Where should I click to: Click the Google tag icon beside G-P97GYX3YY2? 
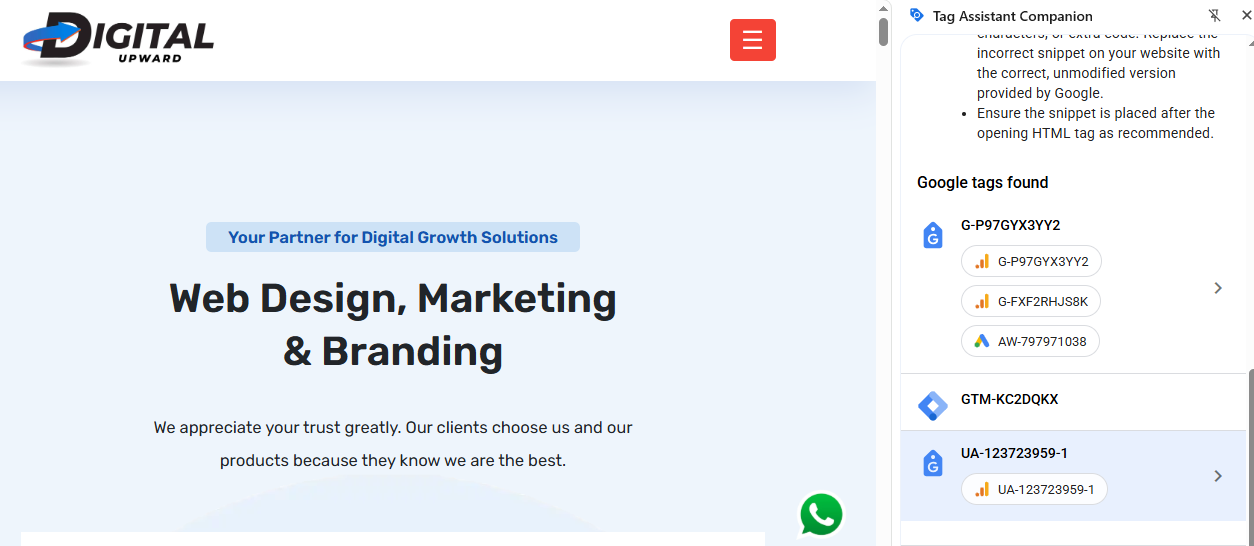[932, 236]
